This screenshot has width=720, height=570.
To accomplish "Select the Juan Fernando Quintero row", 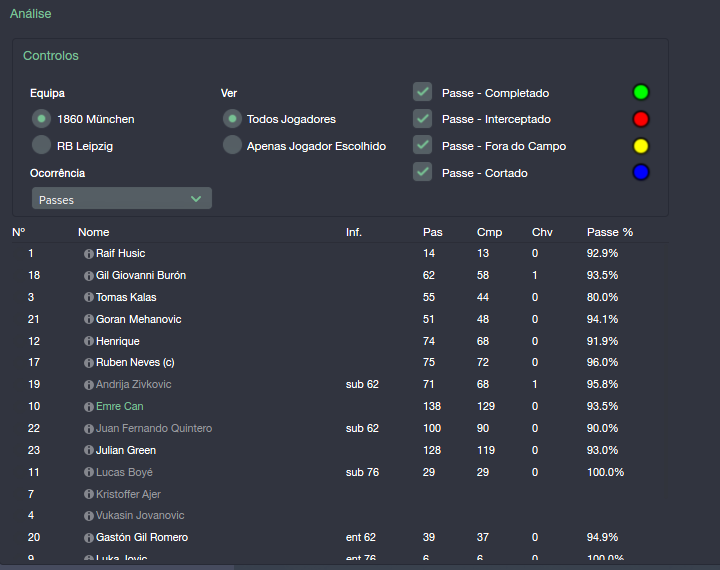I will coord(340,429).
